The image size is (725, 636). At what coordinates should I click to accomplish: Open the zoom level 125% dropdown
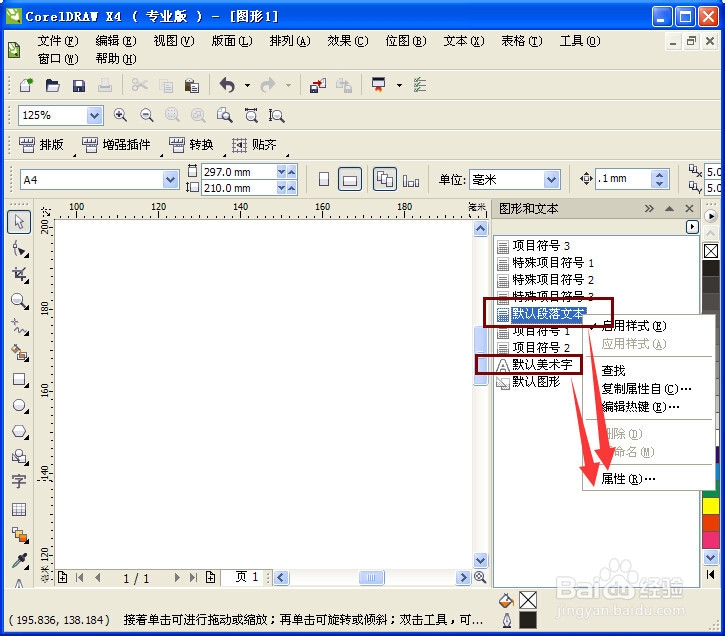[94, 115]
